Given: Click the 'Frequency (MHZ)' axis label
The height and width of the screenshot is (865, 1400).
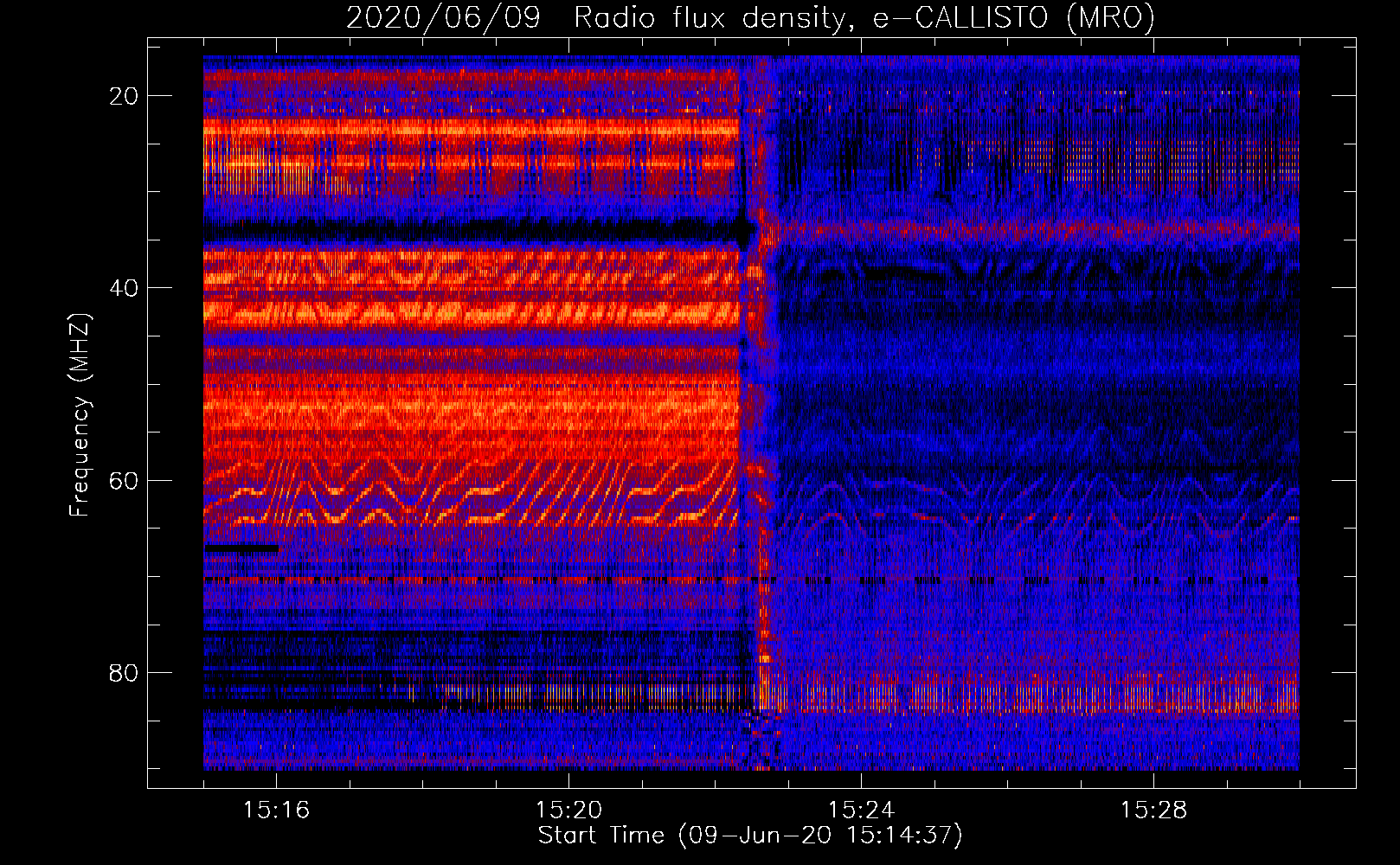Looking at the screenshot, I should click(x=80, y=415).
